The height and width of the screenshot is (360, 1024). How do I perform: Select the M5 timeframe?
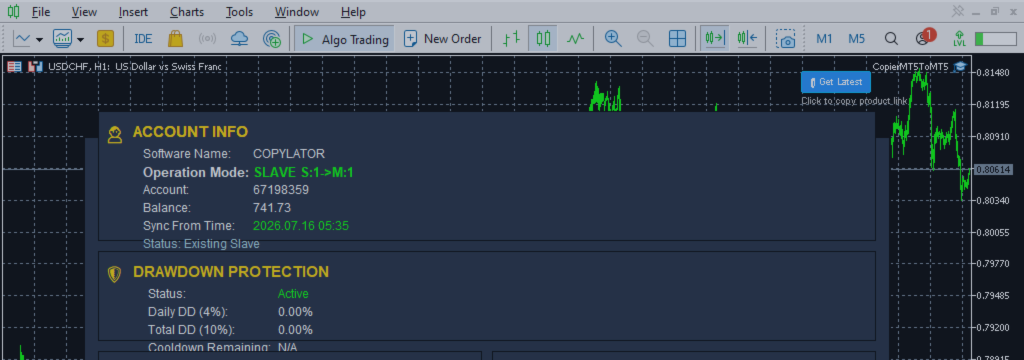click(856, 39)
